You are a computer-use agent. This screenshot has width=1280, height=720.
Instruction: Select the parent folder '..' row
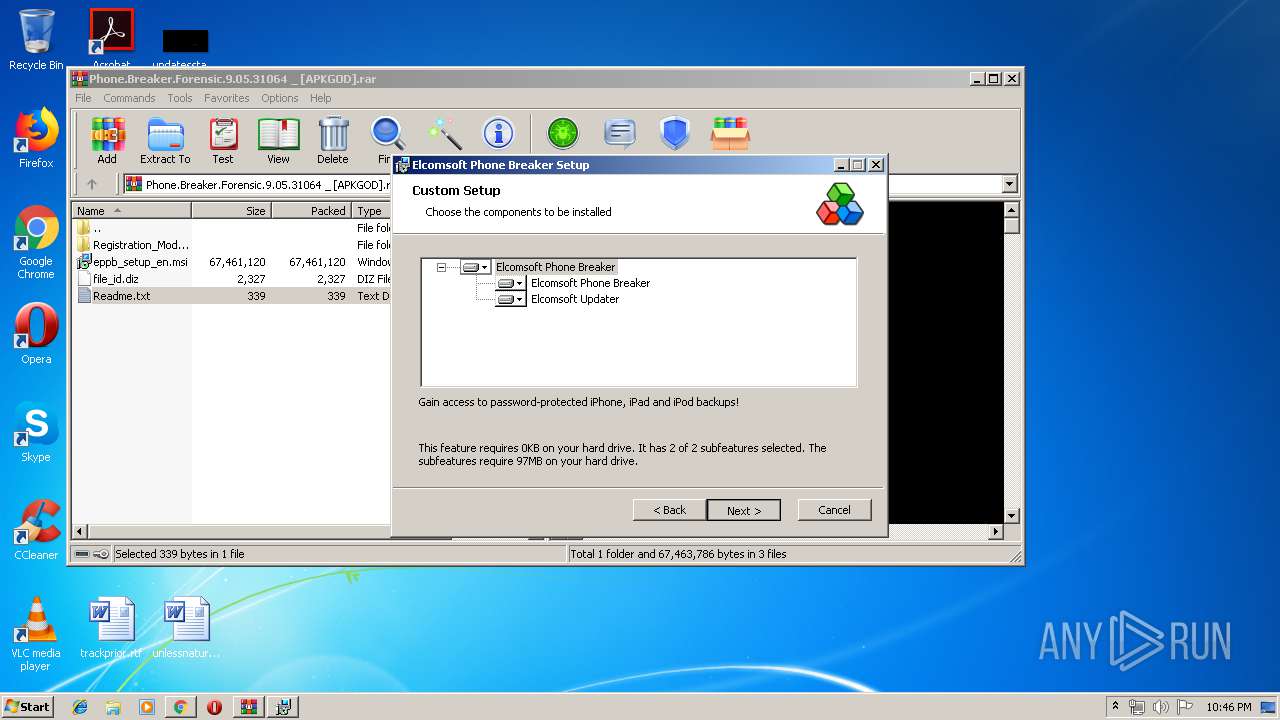[231, 228]
